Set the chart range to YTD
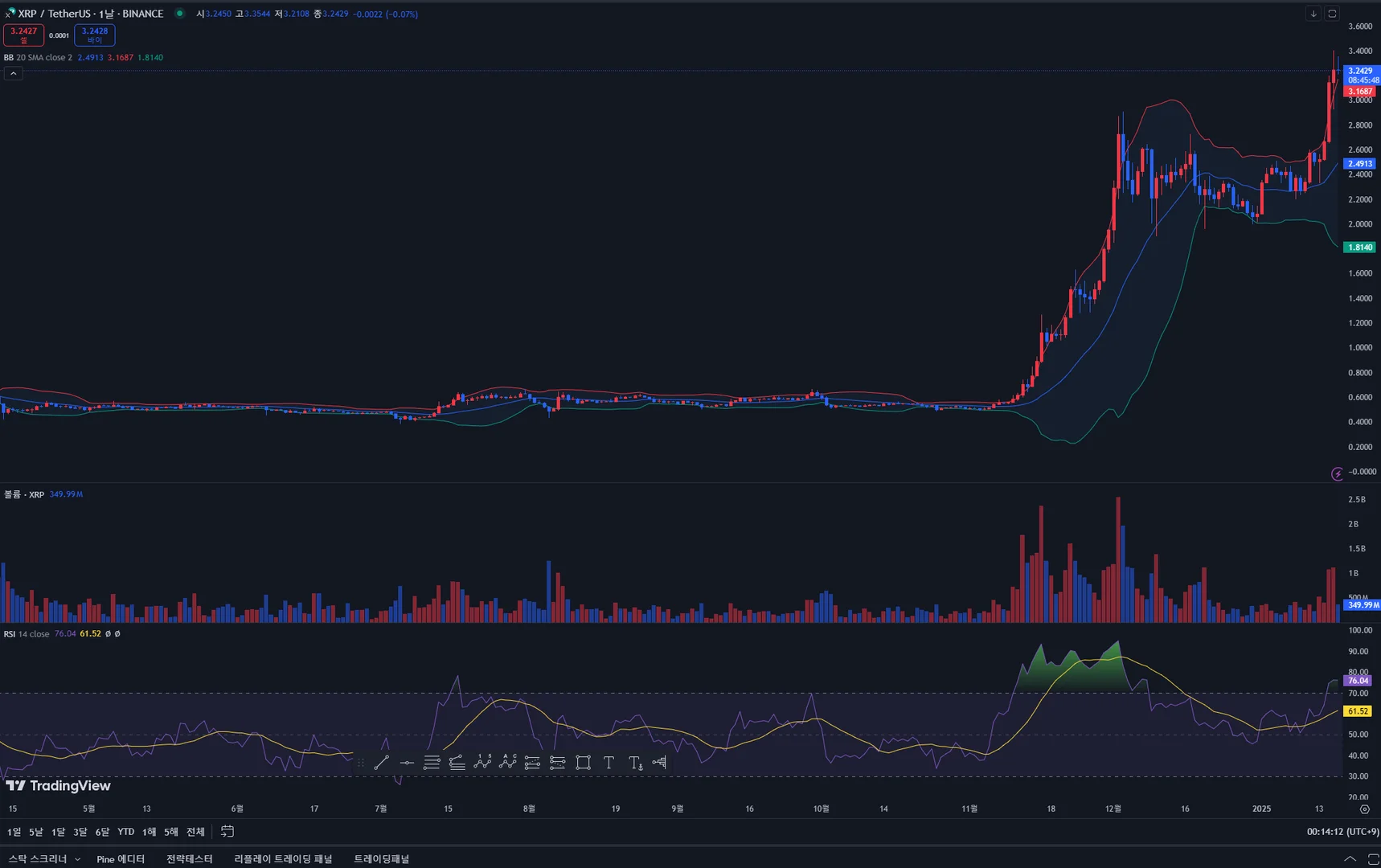This screenshot has height=868, width=1381. pyautogui.click(x=125, y=832)
